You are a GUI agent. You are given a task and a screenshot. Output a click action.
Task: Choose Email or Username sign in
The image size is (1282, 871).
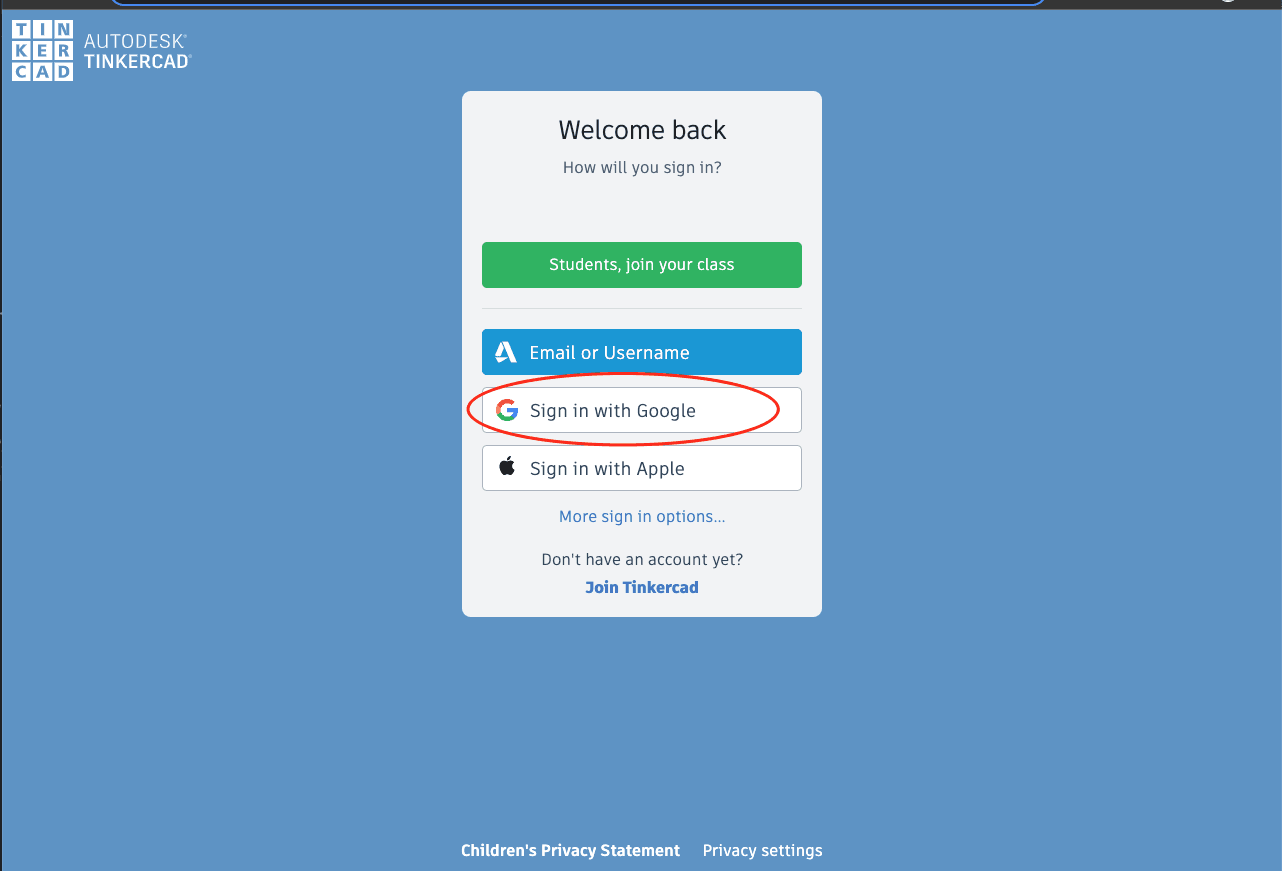[642, 352]
